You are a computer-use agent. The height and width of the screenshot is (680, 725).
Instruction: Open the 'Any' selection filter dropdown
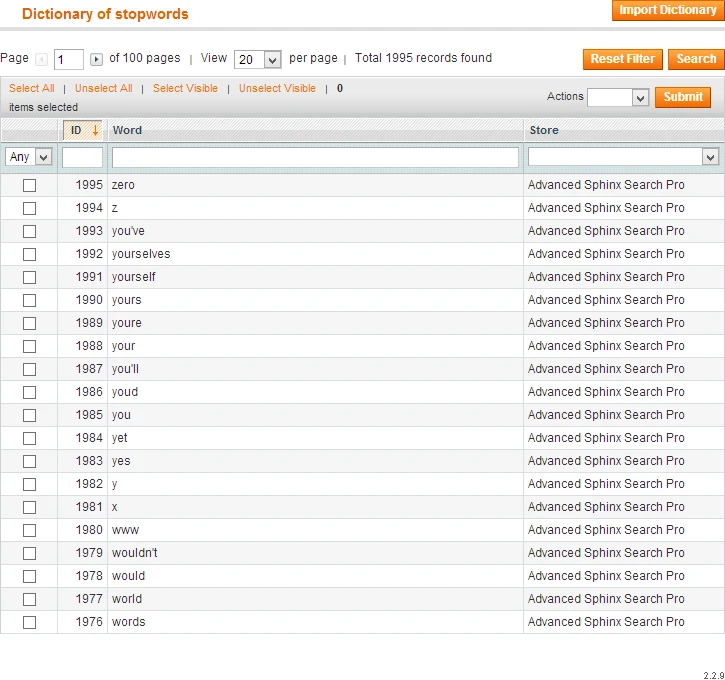(29, 157)
